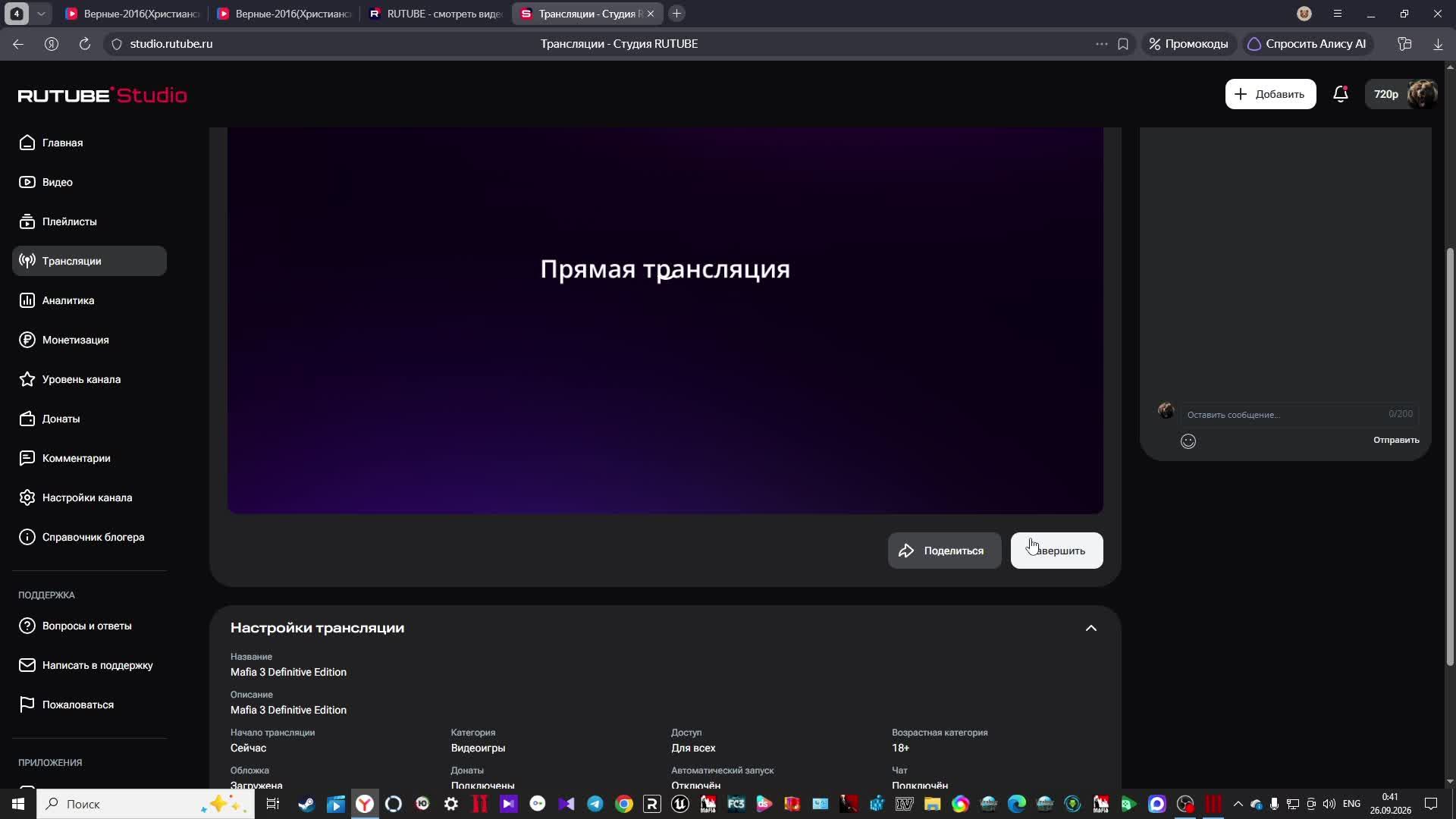Open Плейлисты in the sidebar
Screen dimensions: 1456x819
click(89, 221)
